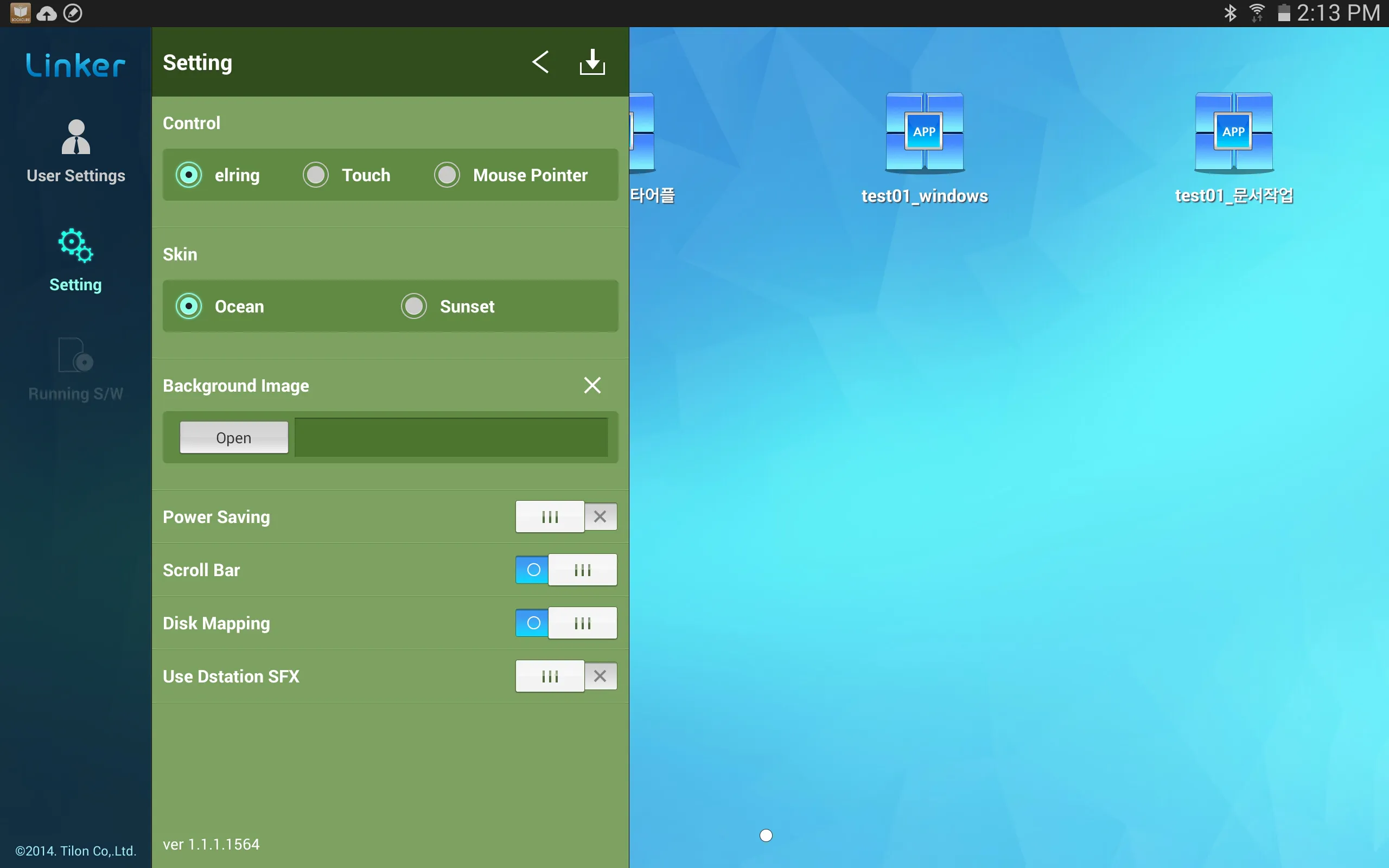Disable Power Saving mode
Viewport: 1389px width, 868px height.
click(600, 516)
